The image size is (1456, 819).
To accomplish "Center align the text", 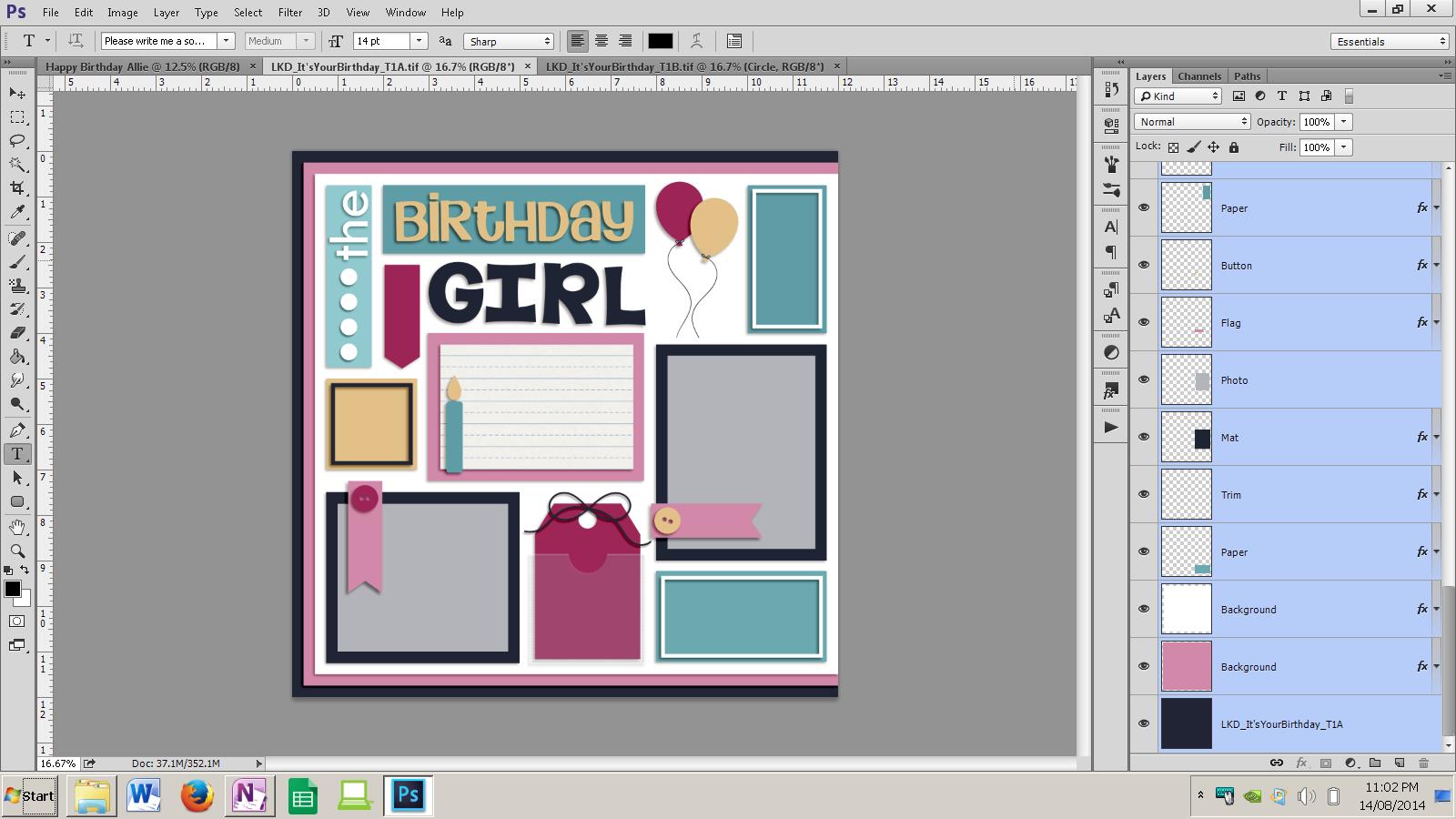I will (x=602, y=41).
